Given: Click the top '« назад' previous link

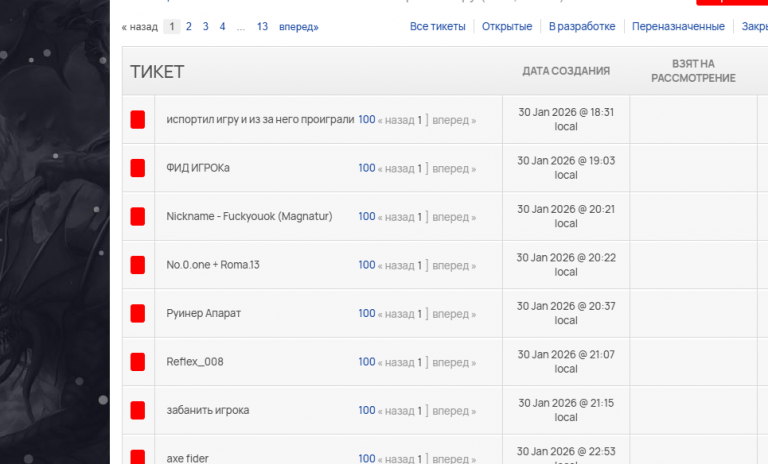Looking at the screenshot, I should (140, 26).
